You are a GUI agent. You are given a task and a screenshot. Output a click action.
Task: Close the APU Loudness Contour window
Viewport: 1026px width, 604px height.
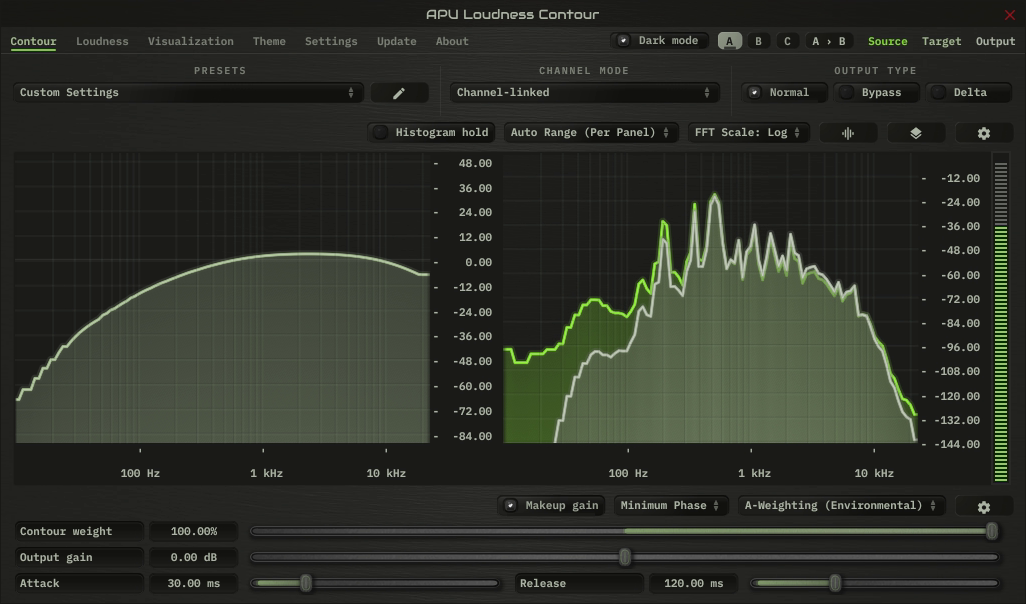[1010, 14]
